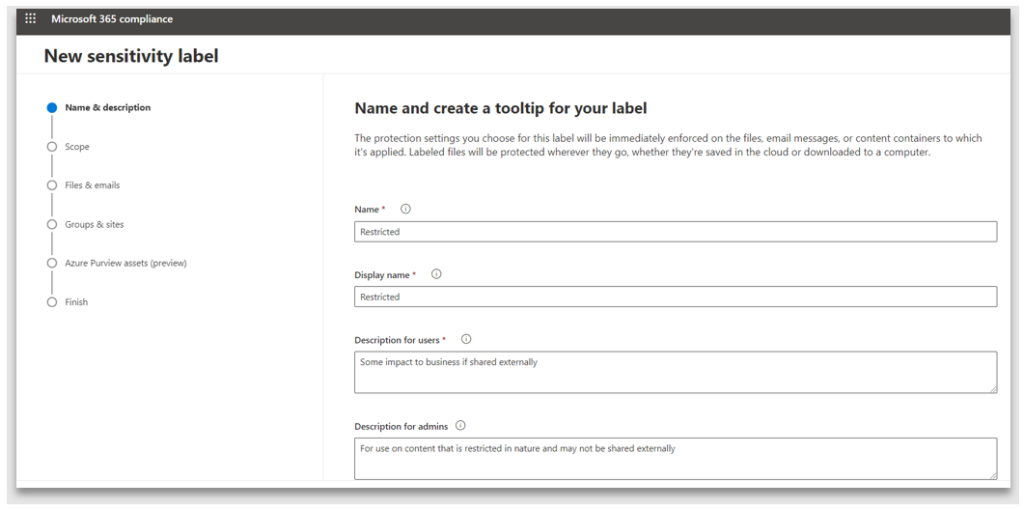The width and height of the screenshot is (1024, 510).
Task: Focus the Display name input box
Action: click(675, 297)
